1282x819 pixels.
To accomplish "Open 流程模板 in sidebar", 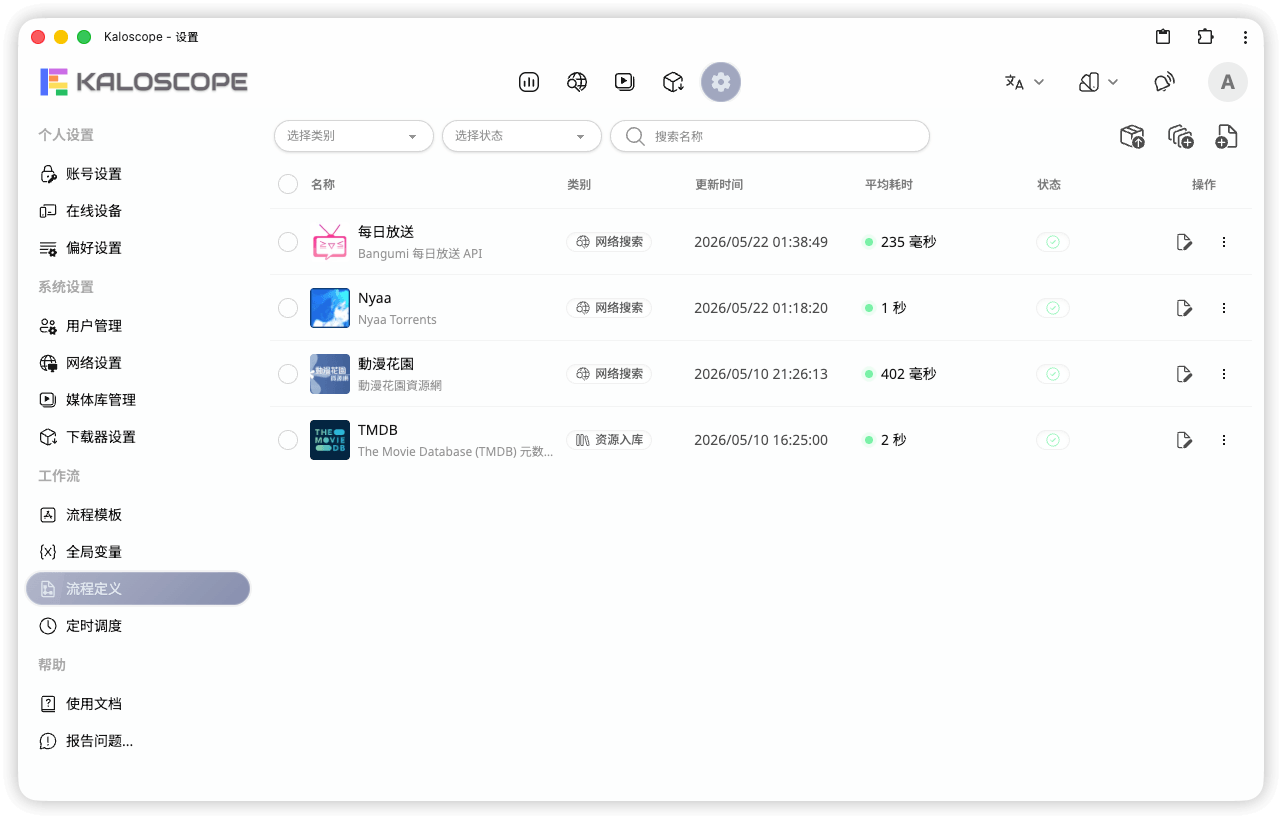I will pos(138,515).
